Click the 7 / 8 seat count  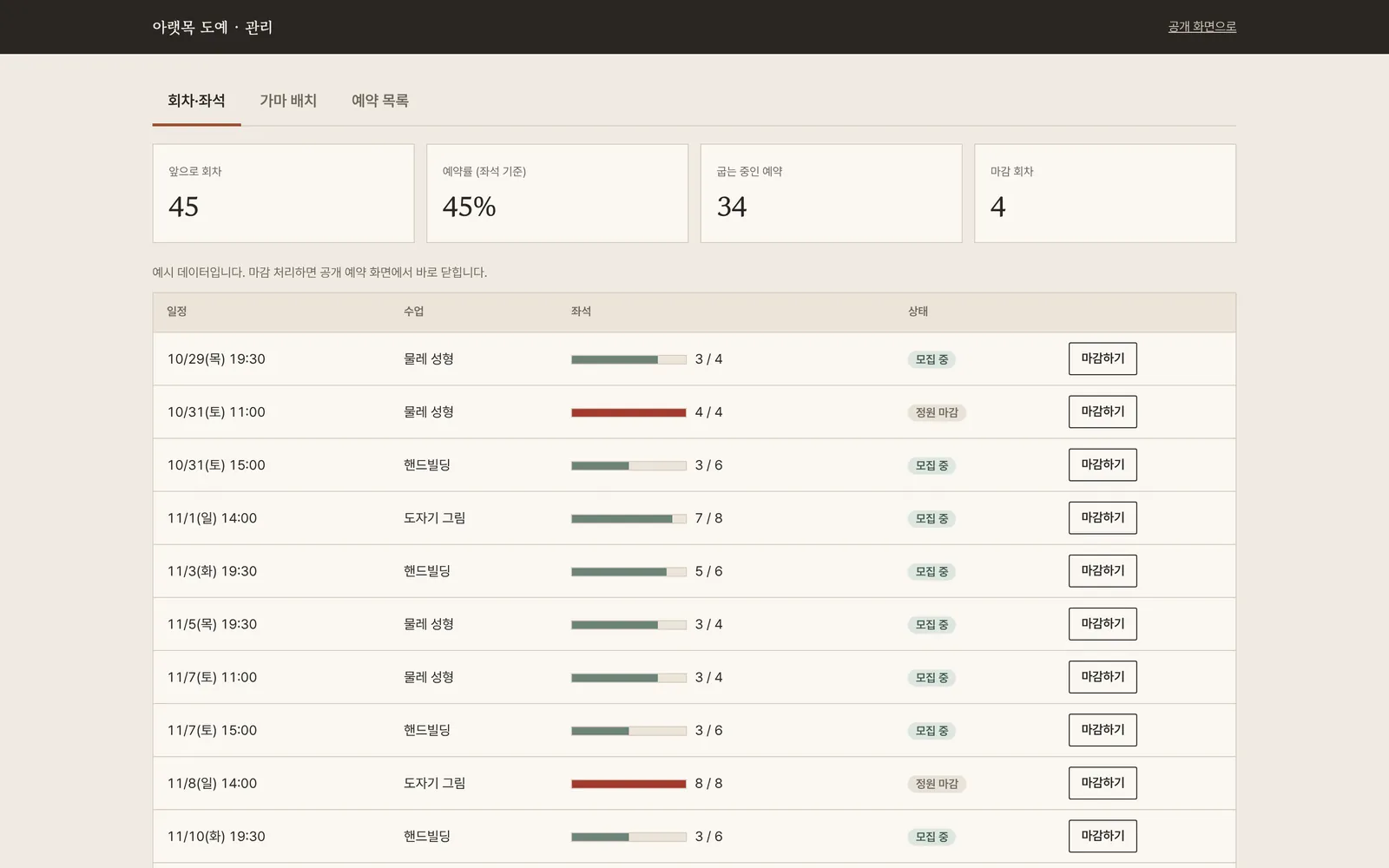708,518
